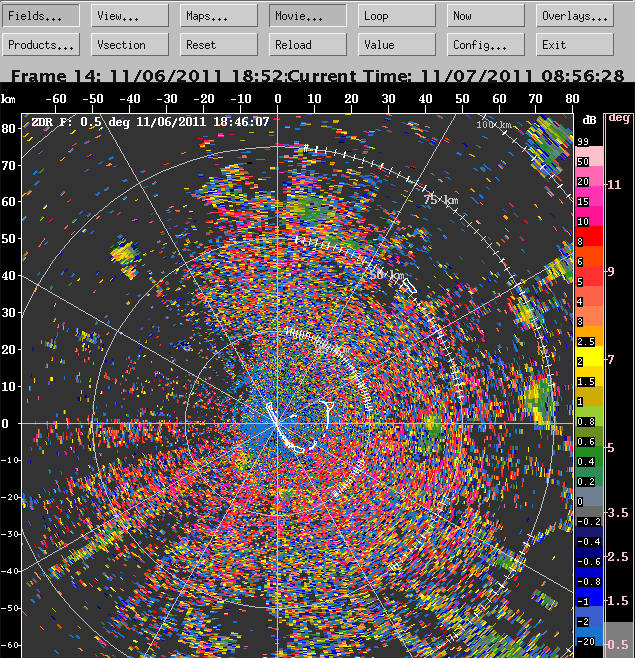
Task: Click the 50 km range ring label
Action: click(387, 275)
